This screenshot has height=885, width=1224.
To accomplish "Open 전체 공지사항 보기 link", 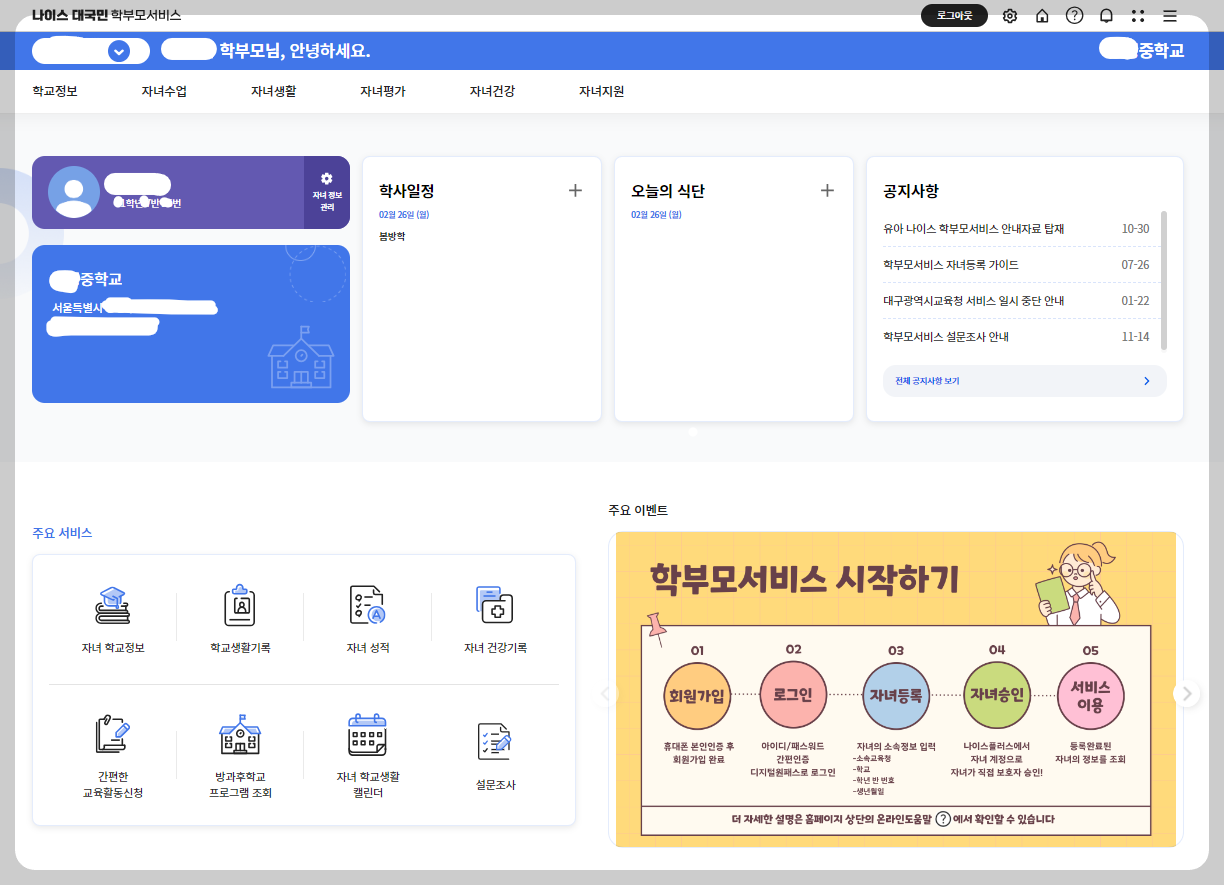I will (1023, 380).
